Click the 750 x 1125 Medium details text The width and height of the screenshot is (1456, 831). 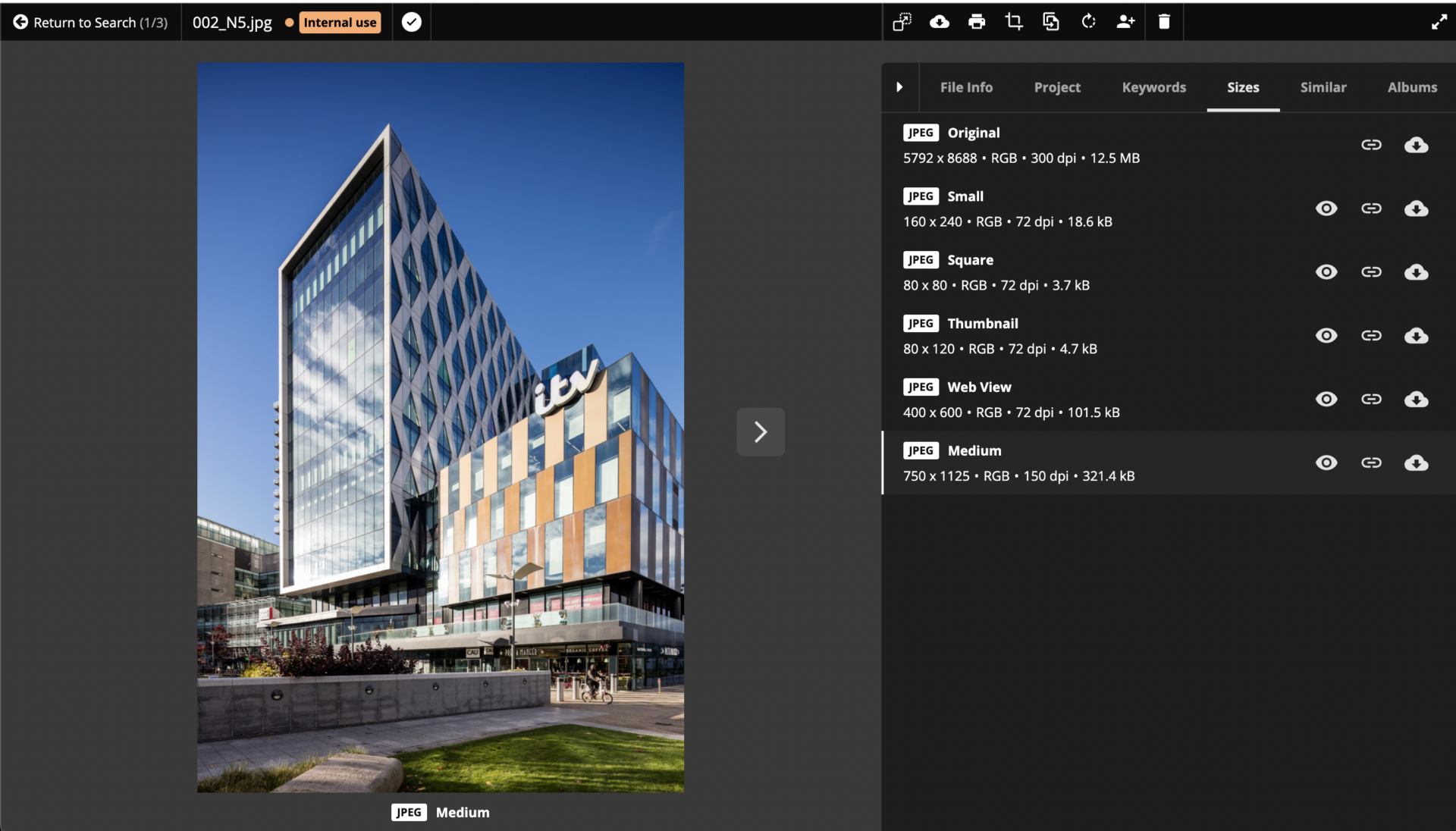(x=1018, y=476)
